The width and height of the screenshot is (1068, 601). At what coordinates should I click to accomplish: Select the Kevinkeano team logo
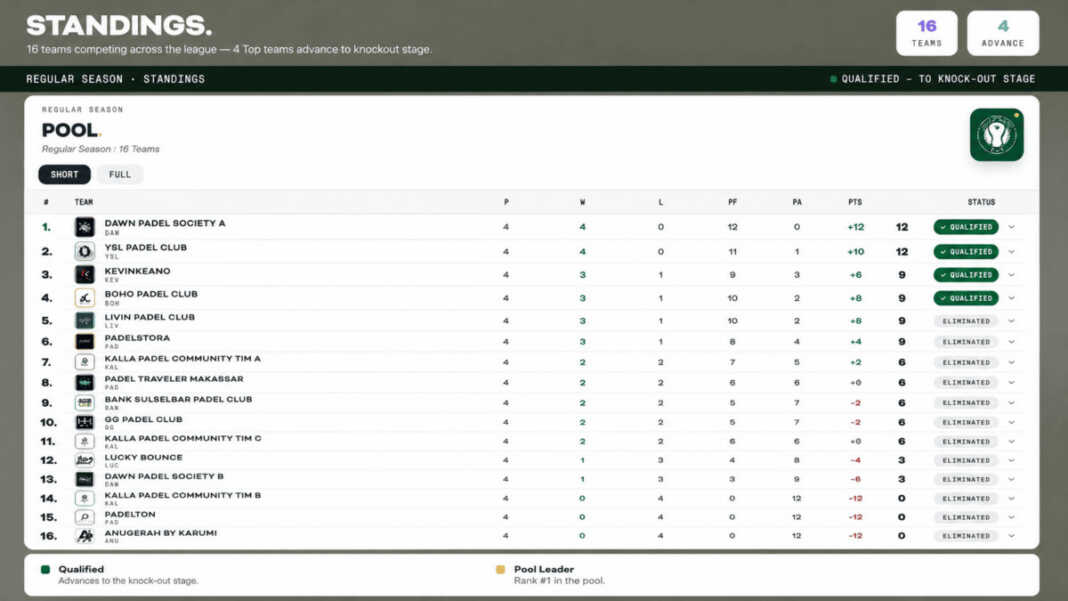click(x=84, y=275)
